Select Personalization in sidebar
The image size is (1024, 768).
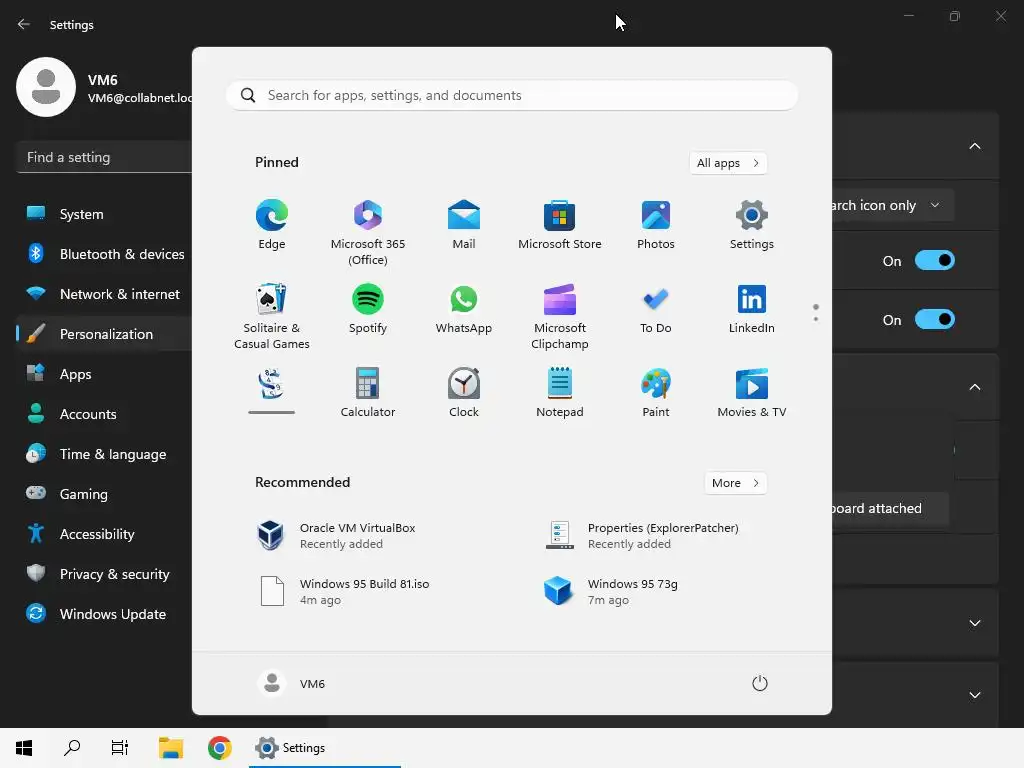coord(104,334)
